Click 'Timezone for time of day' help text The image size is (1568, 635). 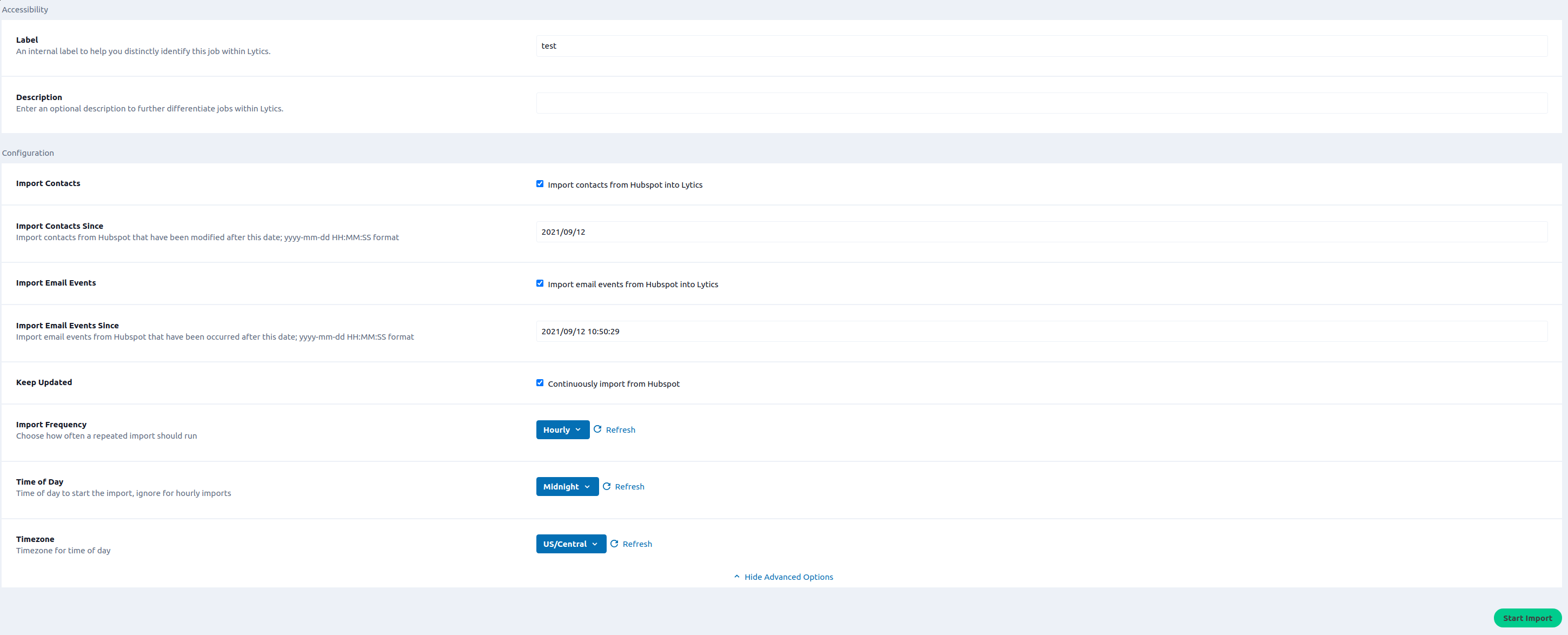click(x=63, y=551)
